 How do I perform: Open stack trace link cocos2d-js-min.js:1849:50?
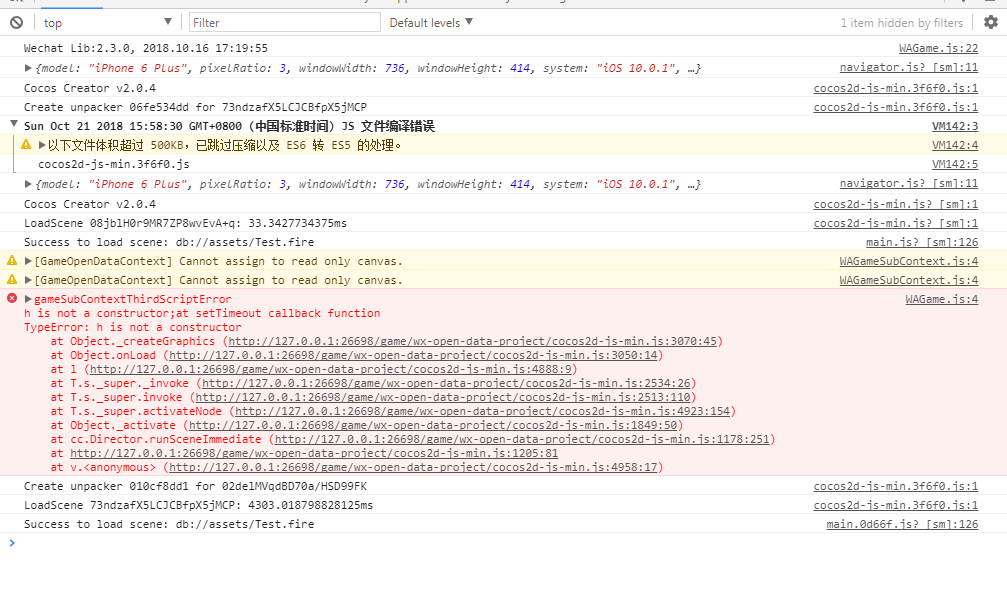click(433, 426)
